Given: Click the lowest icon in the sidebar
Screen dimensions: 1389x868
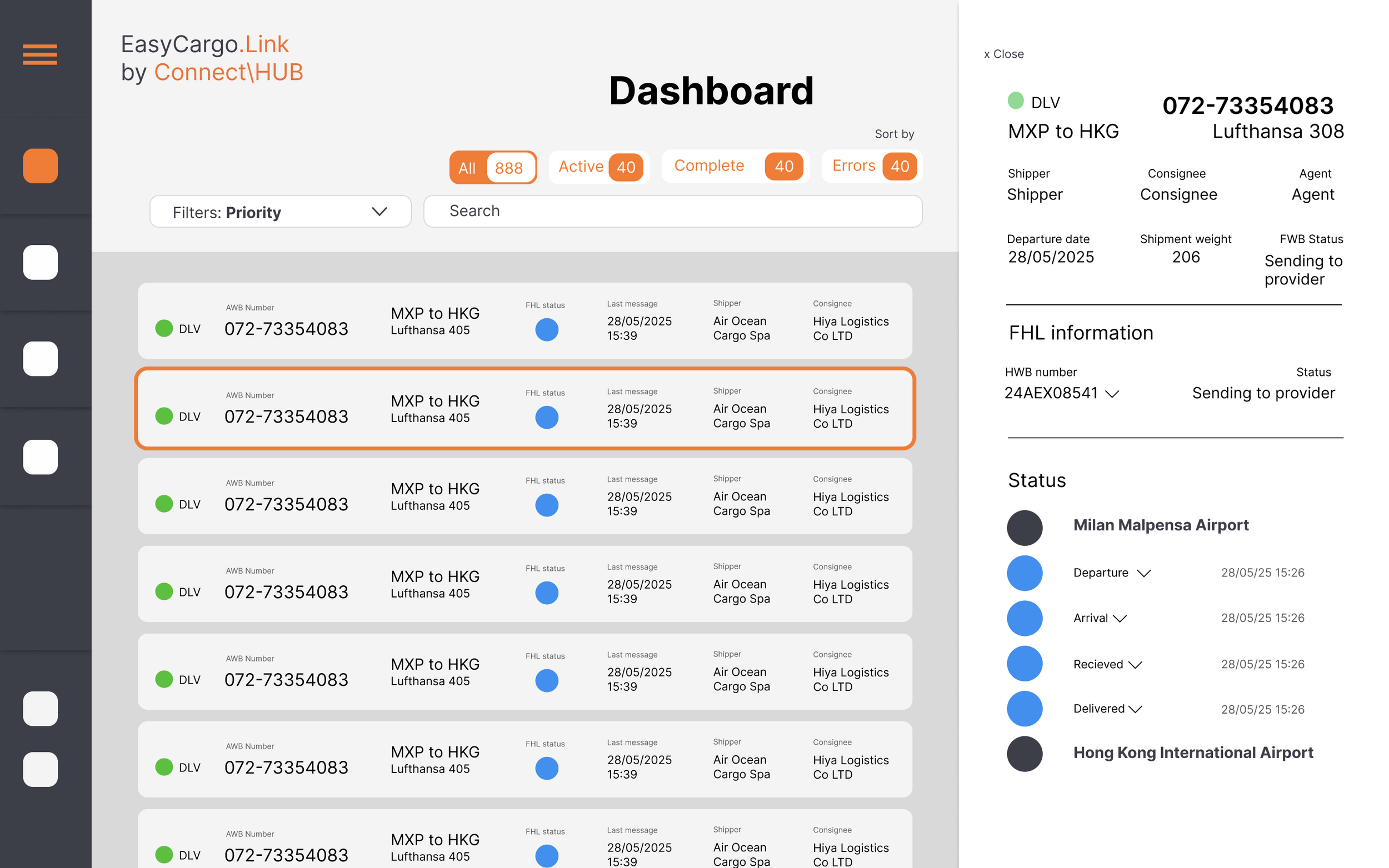Looking at the screenshot, I should [39, 769].
